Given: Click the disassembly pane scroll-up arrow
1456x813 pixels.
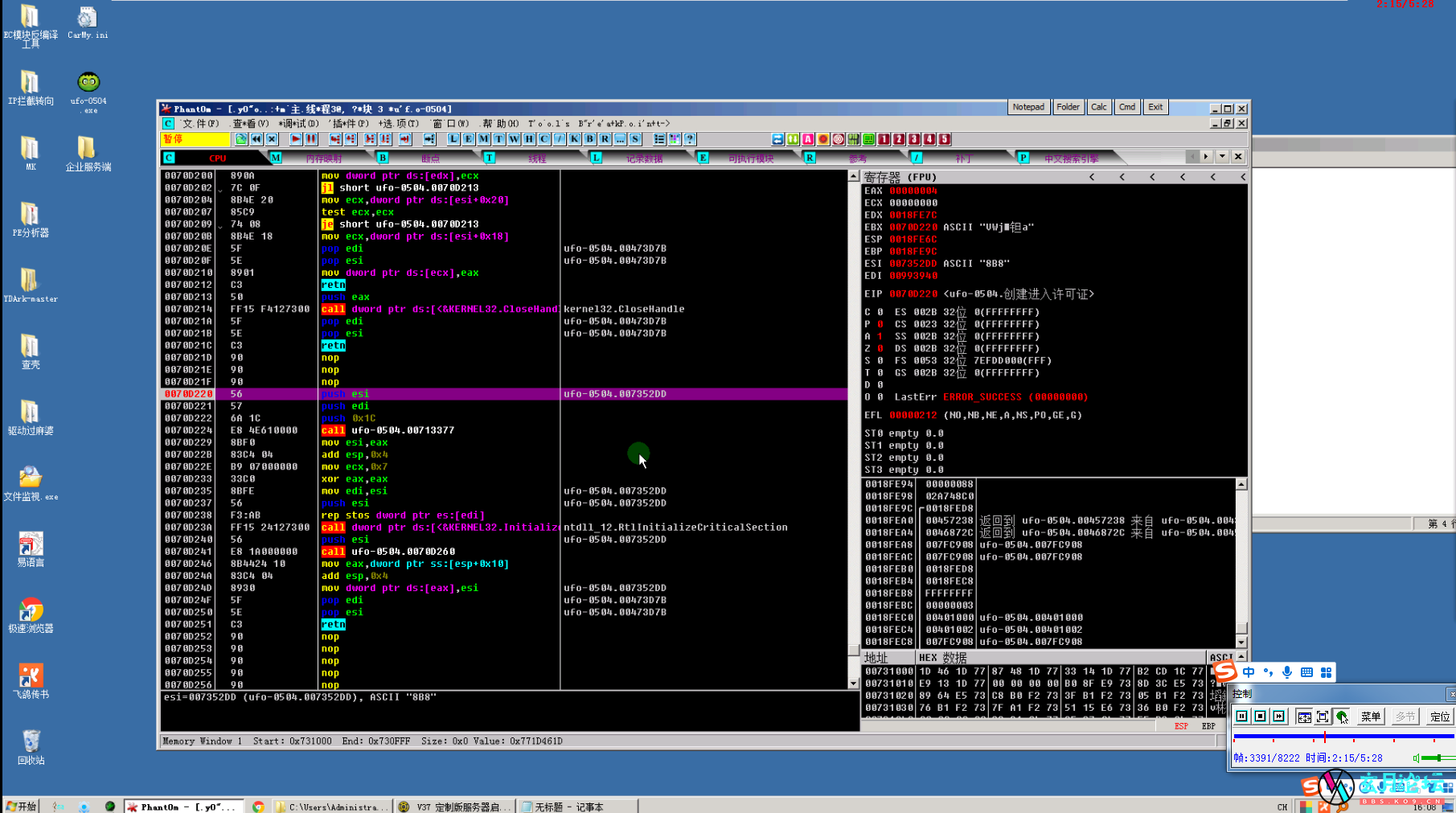Looking at the screenshot, I should click(854, 175).
